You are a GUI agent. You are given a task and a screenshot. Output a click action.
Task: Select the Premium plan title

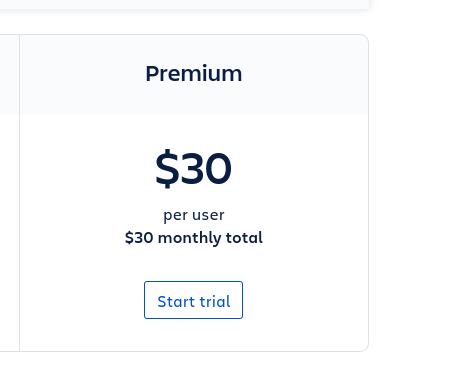point(194,74)
